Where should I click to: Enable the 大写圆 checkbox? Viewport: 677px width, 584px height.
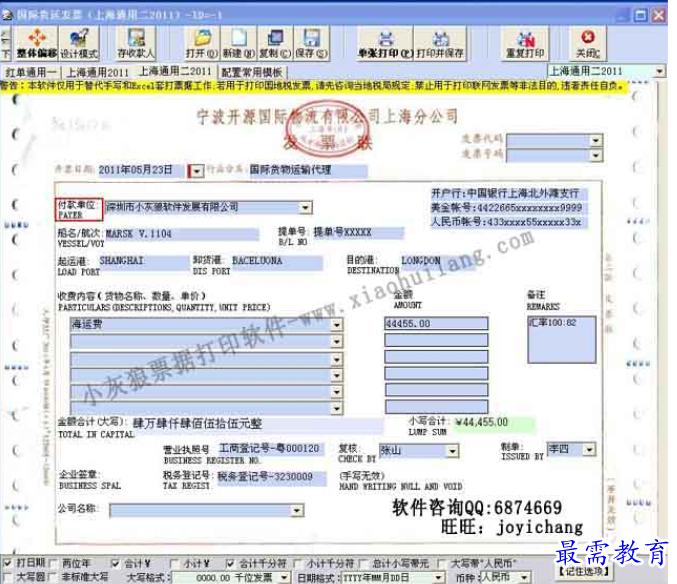pyautogui.click(x=7, y=577)
